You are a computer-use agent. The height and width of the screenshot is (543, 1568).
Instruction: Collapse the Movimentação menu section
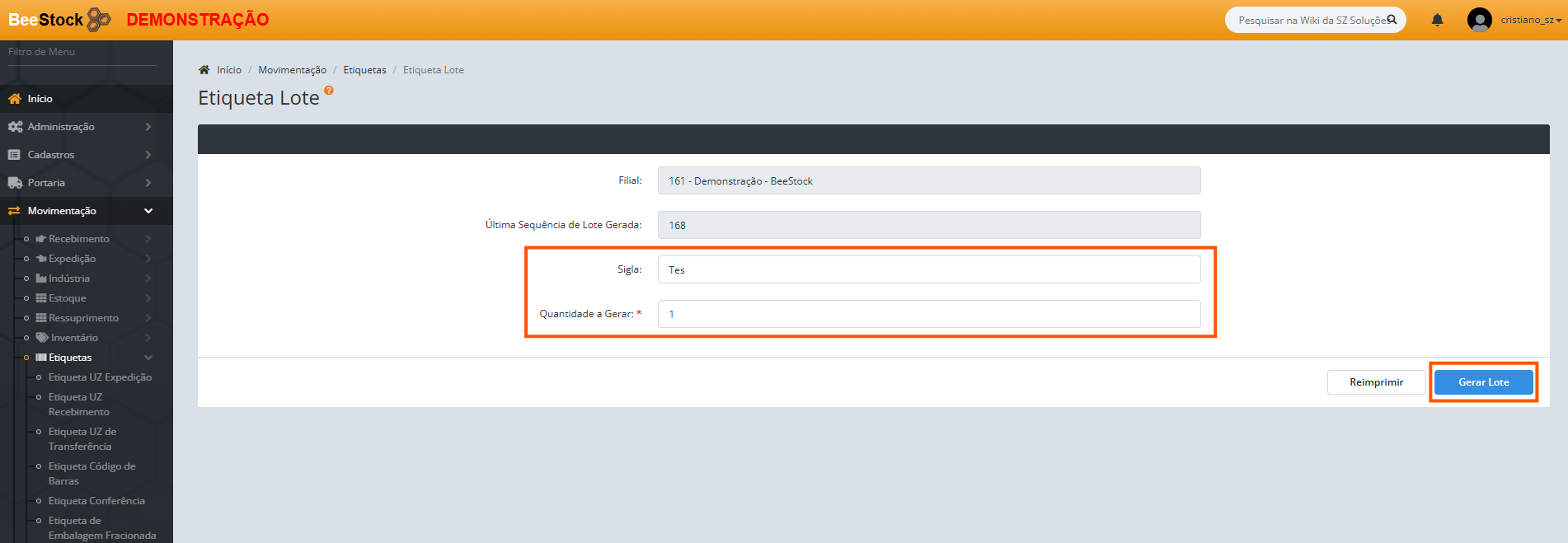click(x=148, y=211)
